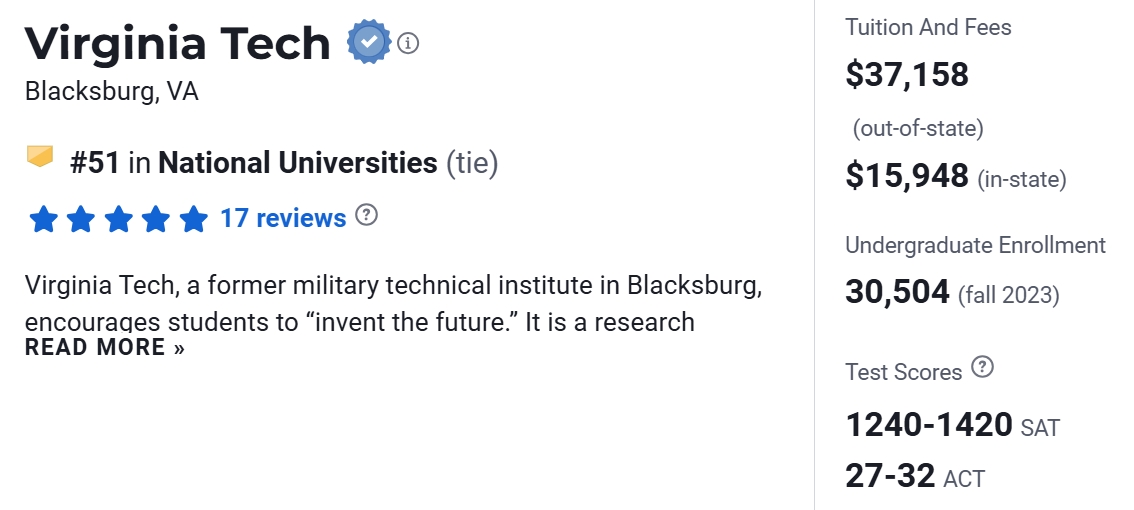1134x510 pixels.
Task: Select the $15,948 in-state tuition figure
Action: [x=907, y=176]
